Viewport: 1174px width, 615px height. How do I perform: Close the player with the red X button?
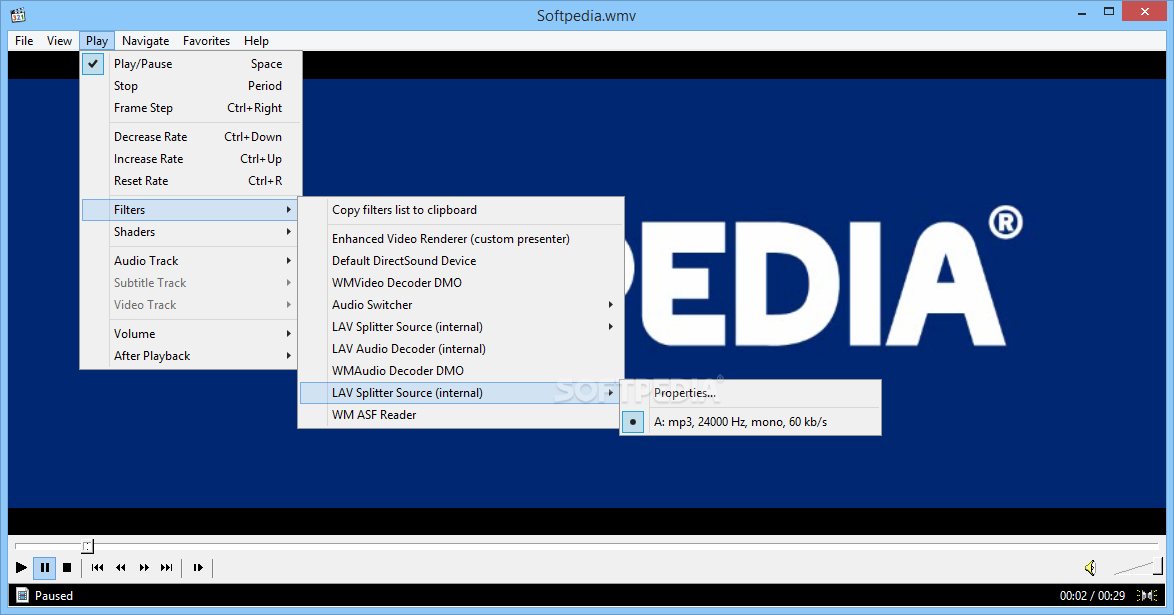[x=1145, y=11]
